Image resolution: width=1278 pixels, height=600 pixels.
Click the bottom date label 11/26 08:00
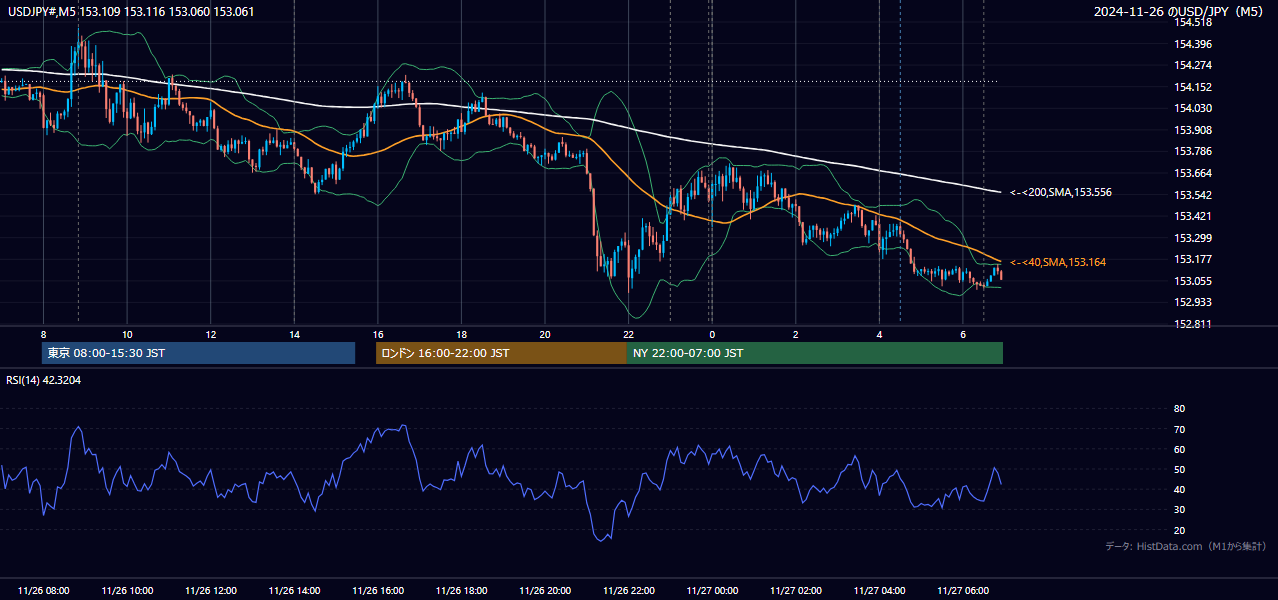tap(44, 591)
